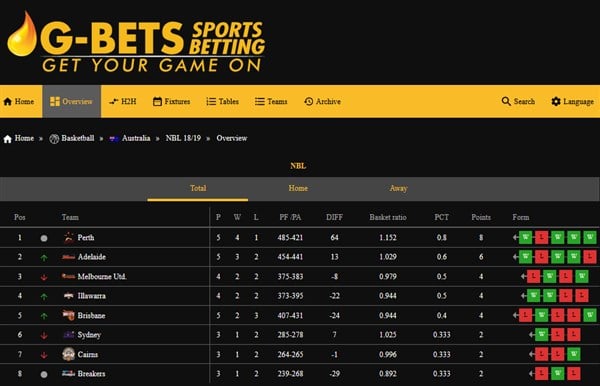Open Language settings gear icon
The height and width of the screenshot is (386, 600).
point(556,101)
